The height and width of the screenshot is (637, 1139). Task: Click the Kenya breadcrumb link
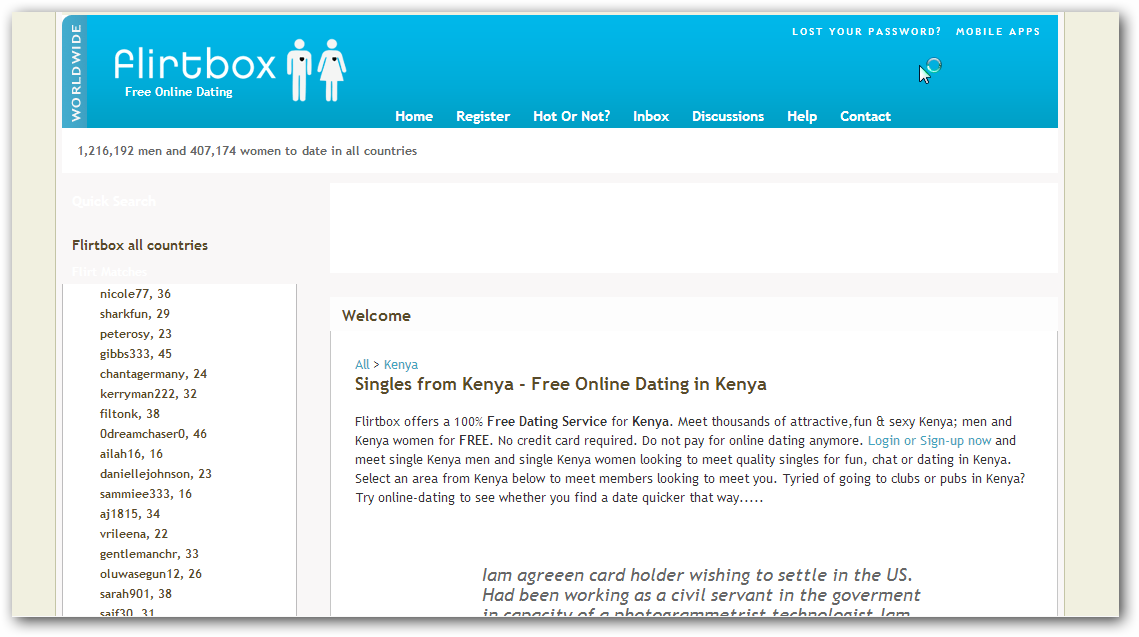click(401, 365)
